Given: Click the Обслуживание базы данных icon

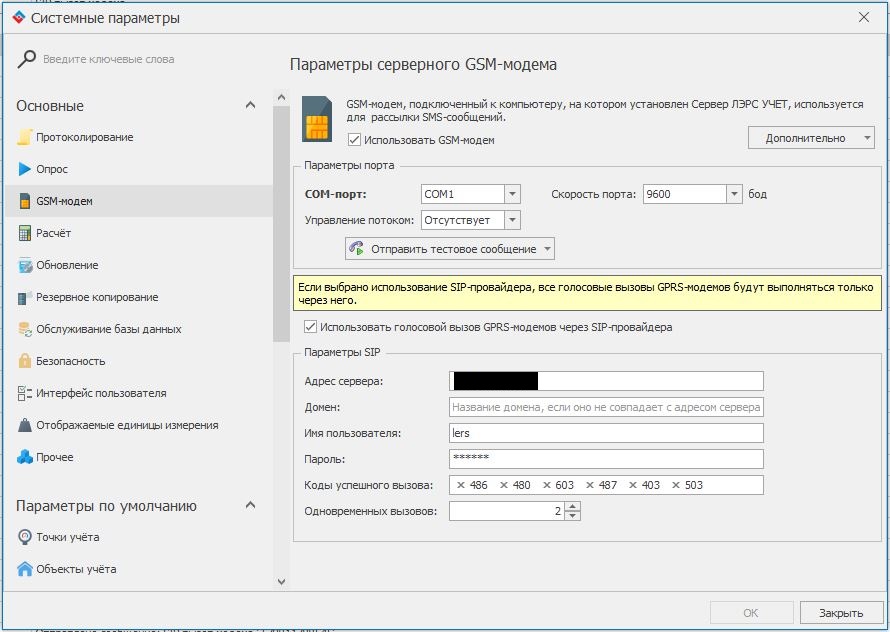Looking at the screenshot, I should pyautogui.click(x=25, y=329).
